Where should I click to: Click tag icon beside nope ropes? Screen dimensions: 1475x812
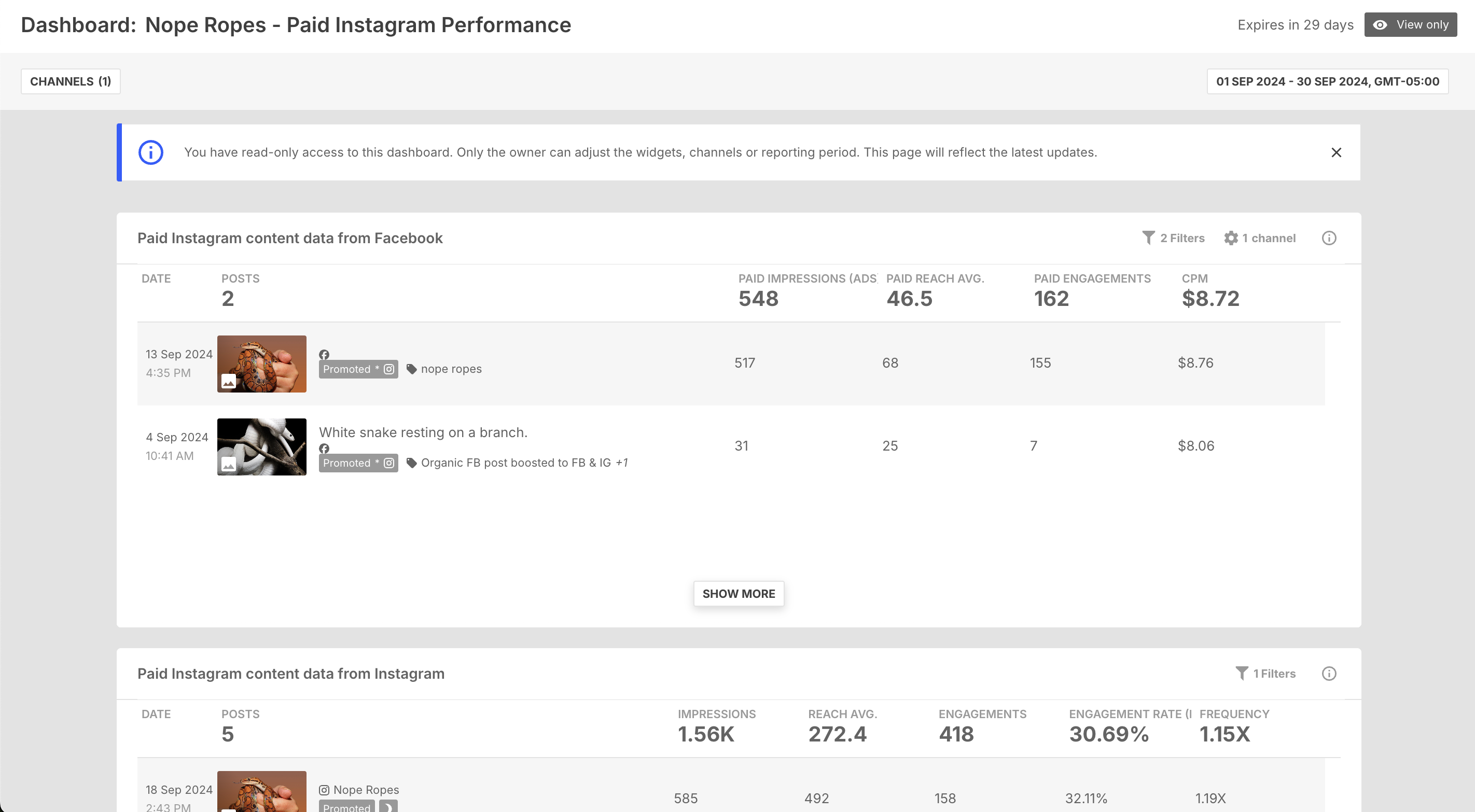click(411, 369)
